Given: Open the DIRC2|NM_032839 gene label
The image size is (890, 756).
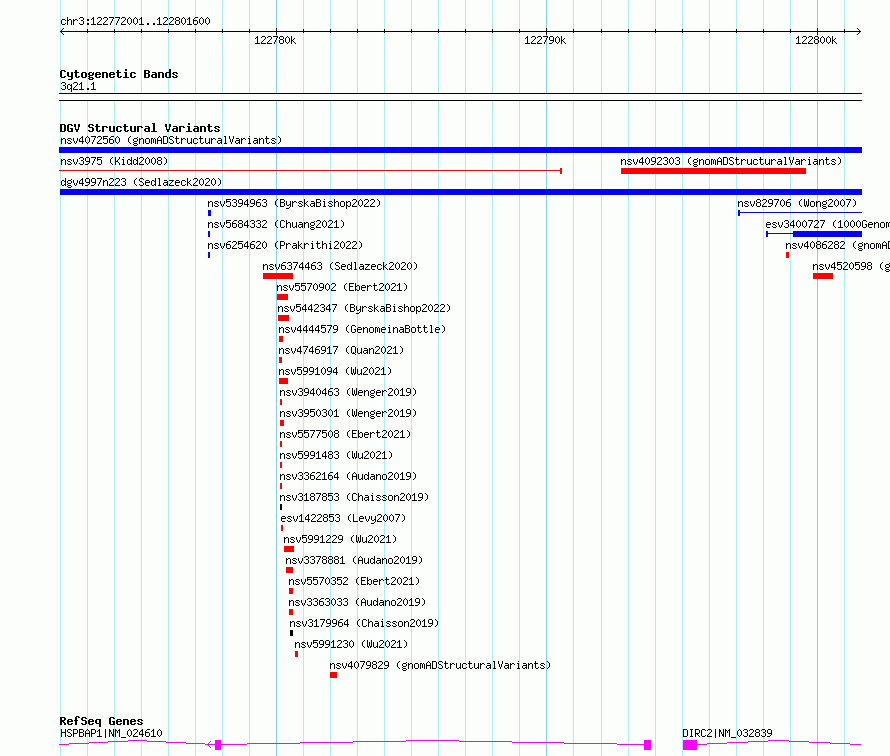Looking at the screenshot, I should (727, 733).
